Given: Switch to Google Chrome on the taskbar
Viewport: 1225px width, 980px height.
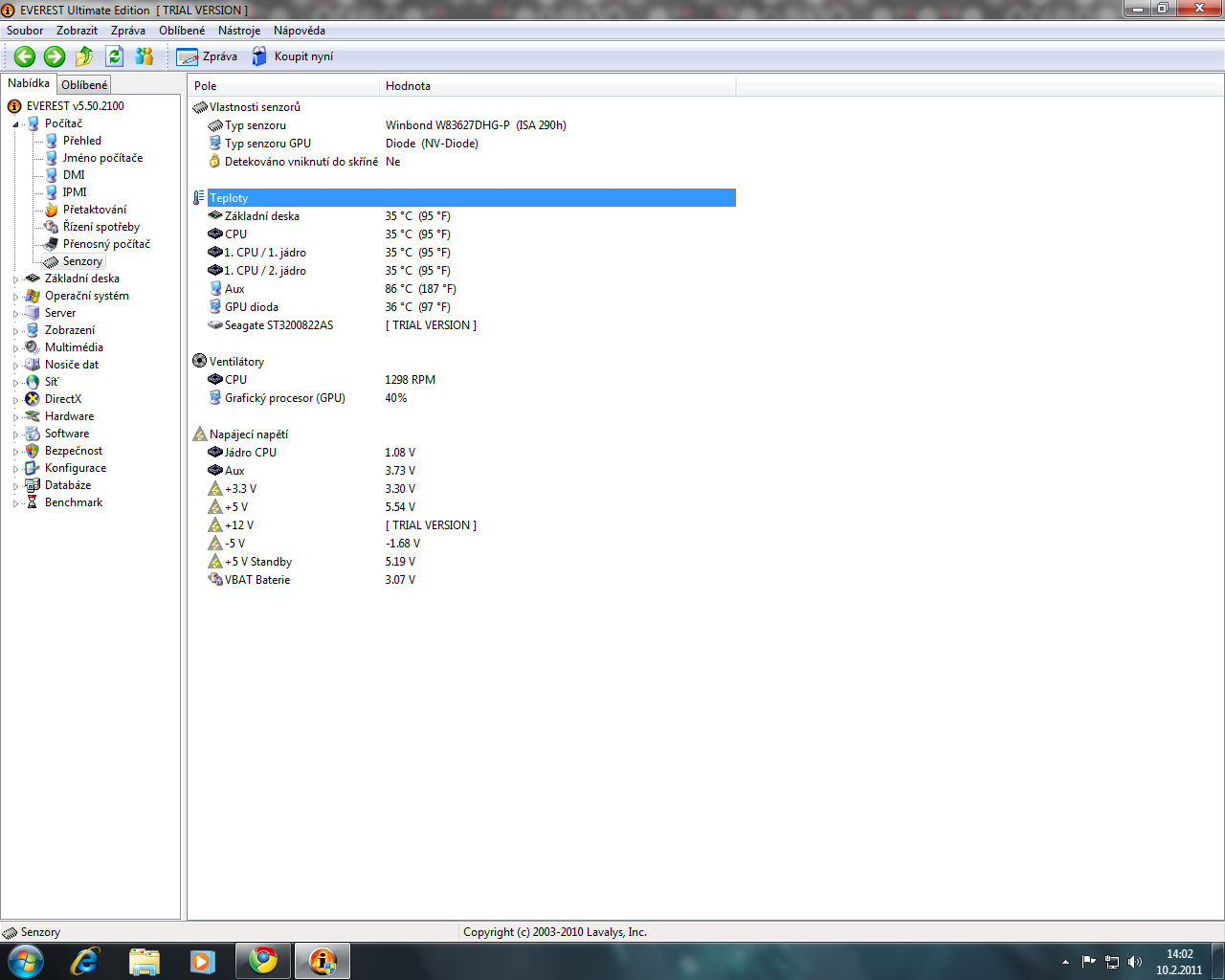Looking at the screenshot, I should coord(263,961).
